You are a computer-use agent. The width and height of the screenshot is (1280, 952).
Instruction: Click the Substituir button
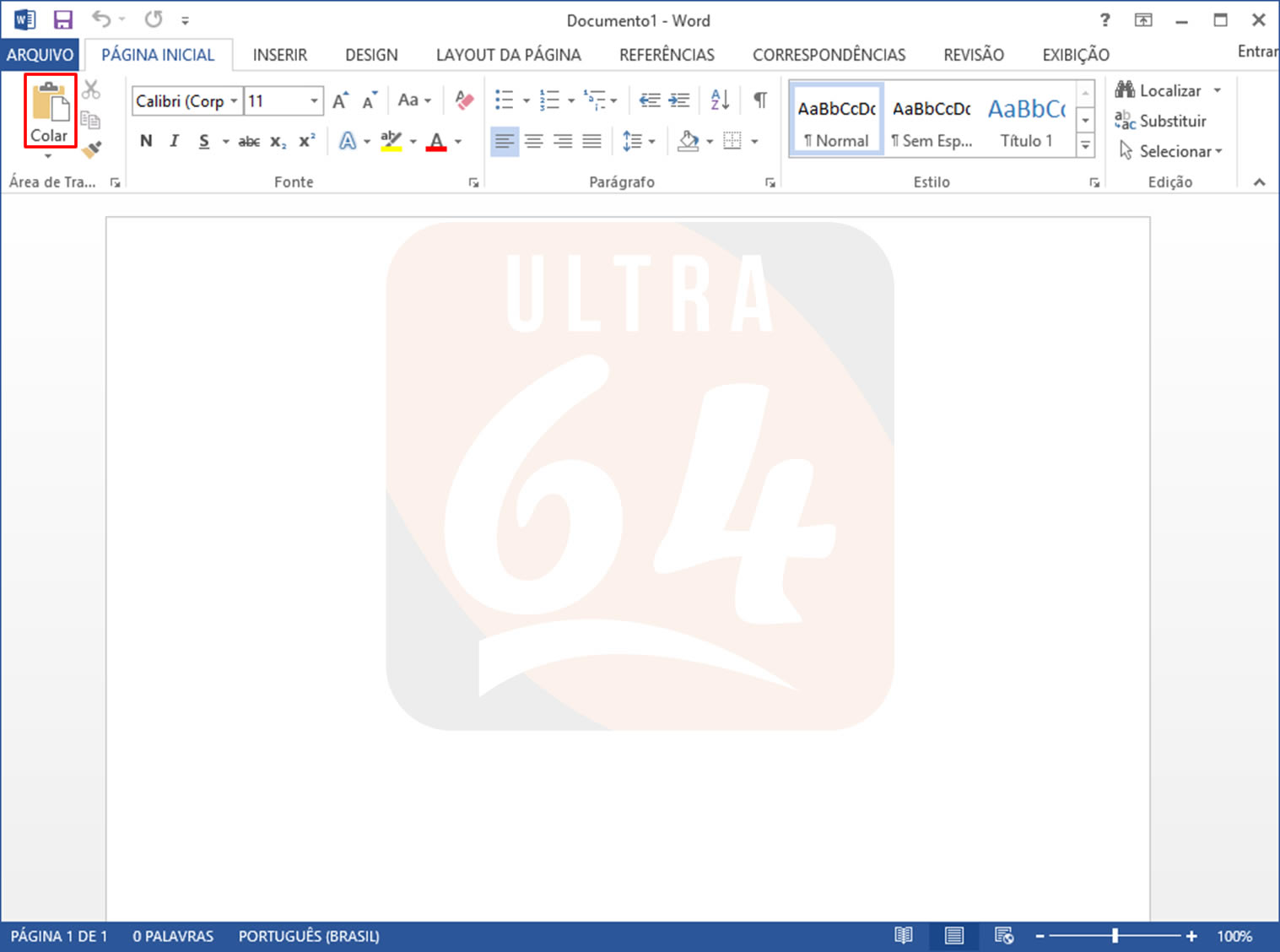click(x=1161, y=121)
